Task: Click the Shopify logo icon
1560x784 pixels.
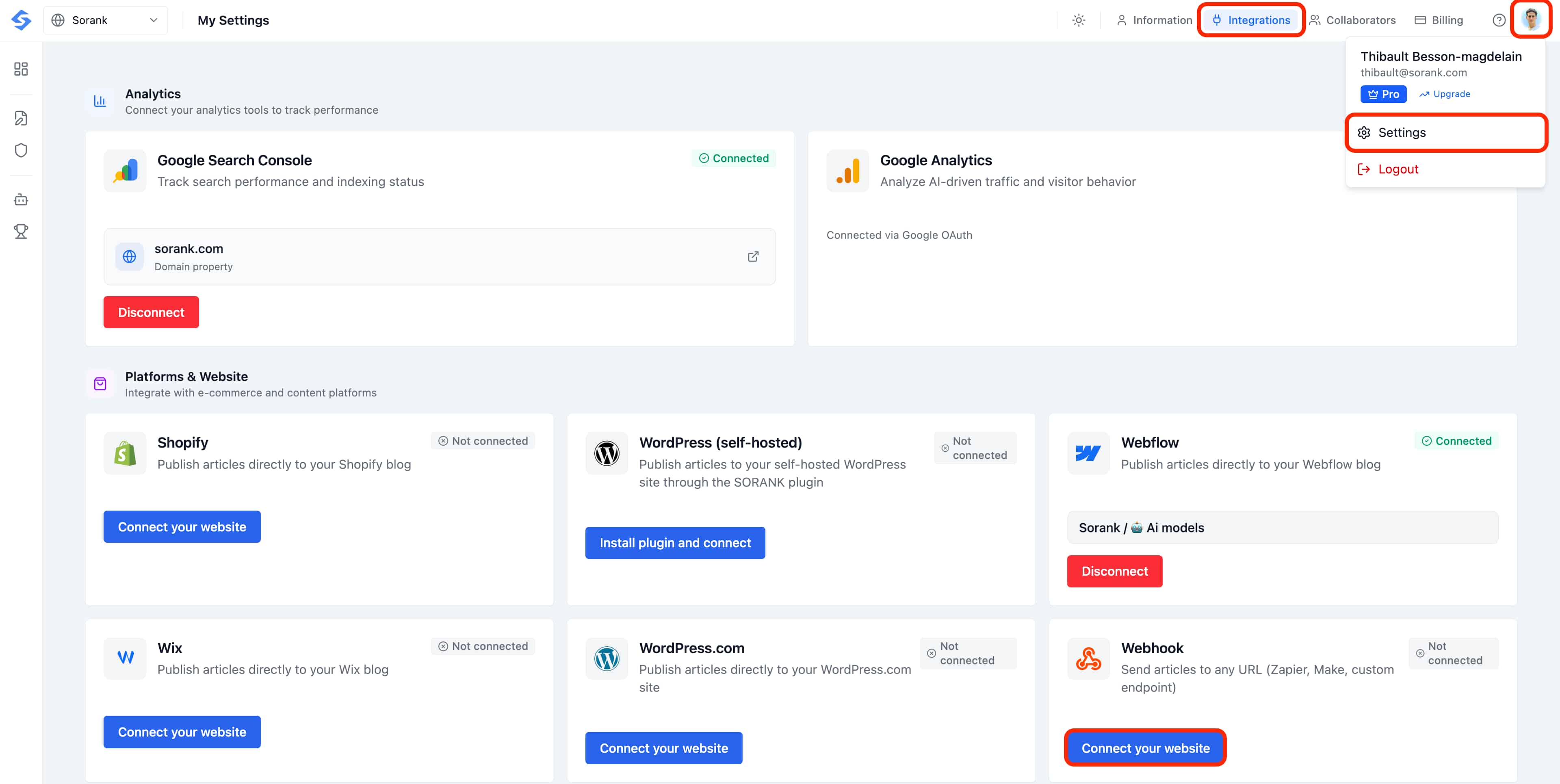Action: pos(125,453)
